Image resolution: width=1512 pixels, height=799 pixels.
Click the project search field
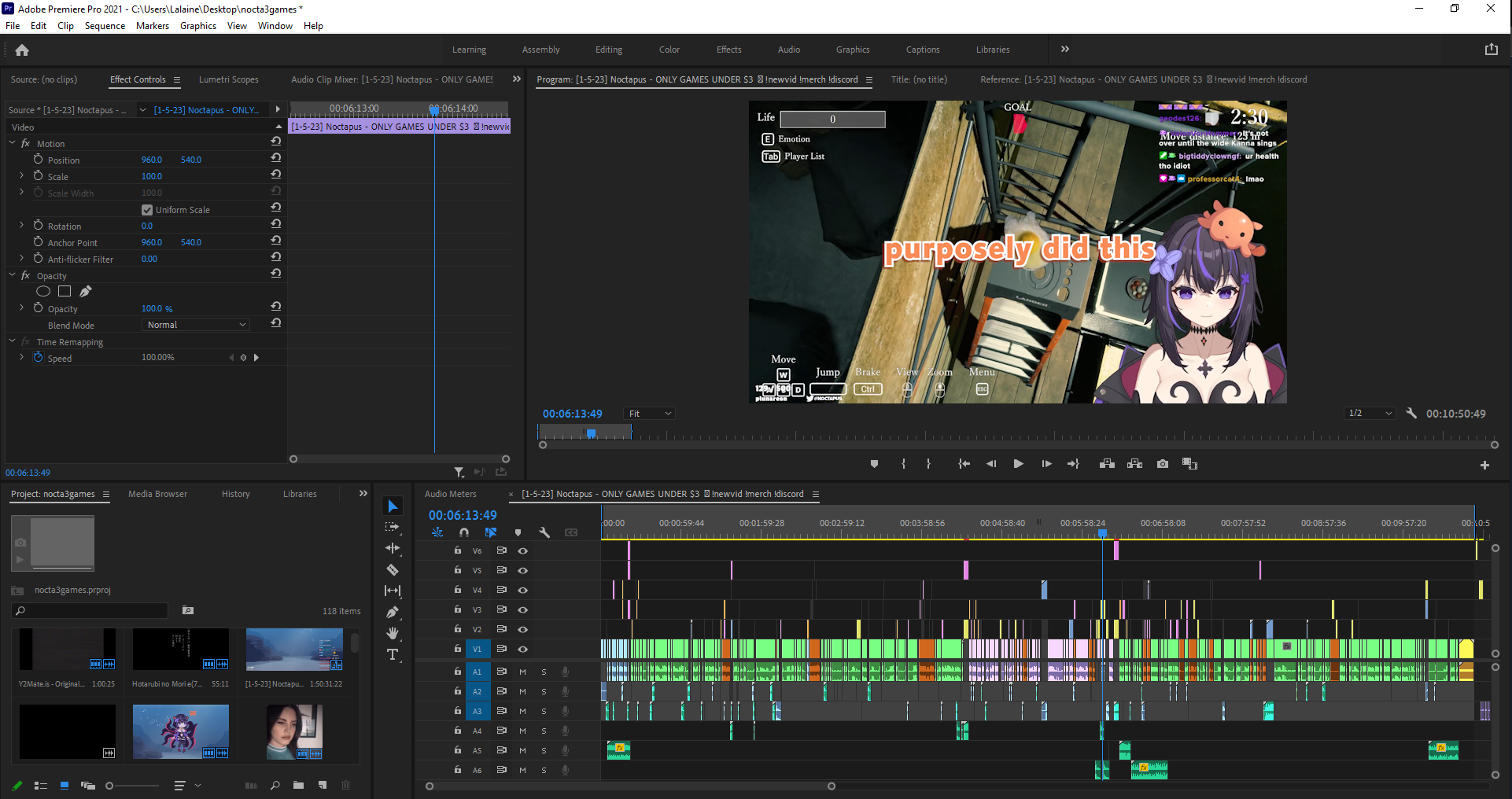pos(90,610)
